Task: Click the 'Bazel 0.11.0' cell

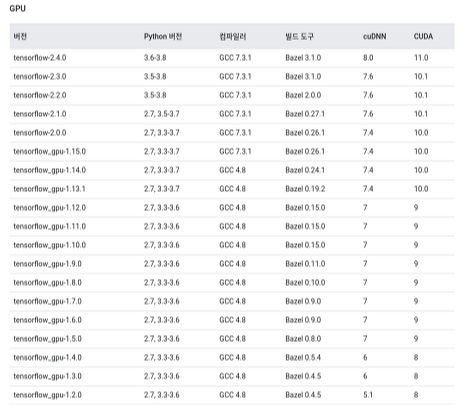Action: [x=305, y=264]
